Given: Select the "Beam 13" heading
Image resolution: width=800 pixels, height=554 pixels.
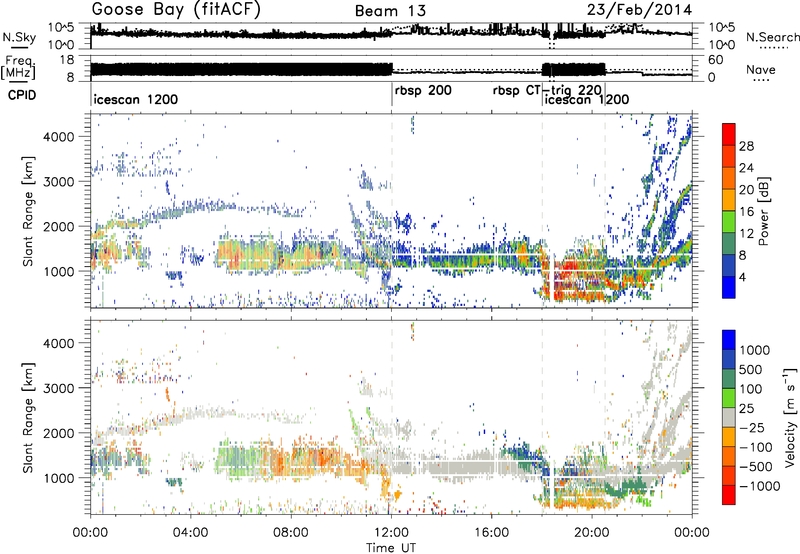Looking at the screenshot, I should click(x=390, y=11).
